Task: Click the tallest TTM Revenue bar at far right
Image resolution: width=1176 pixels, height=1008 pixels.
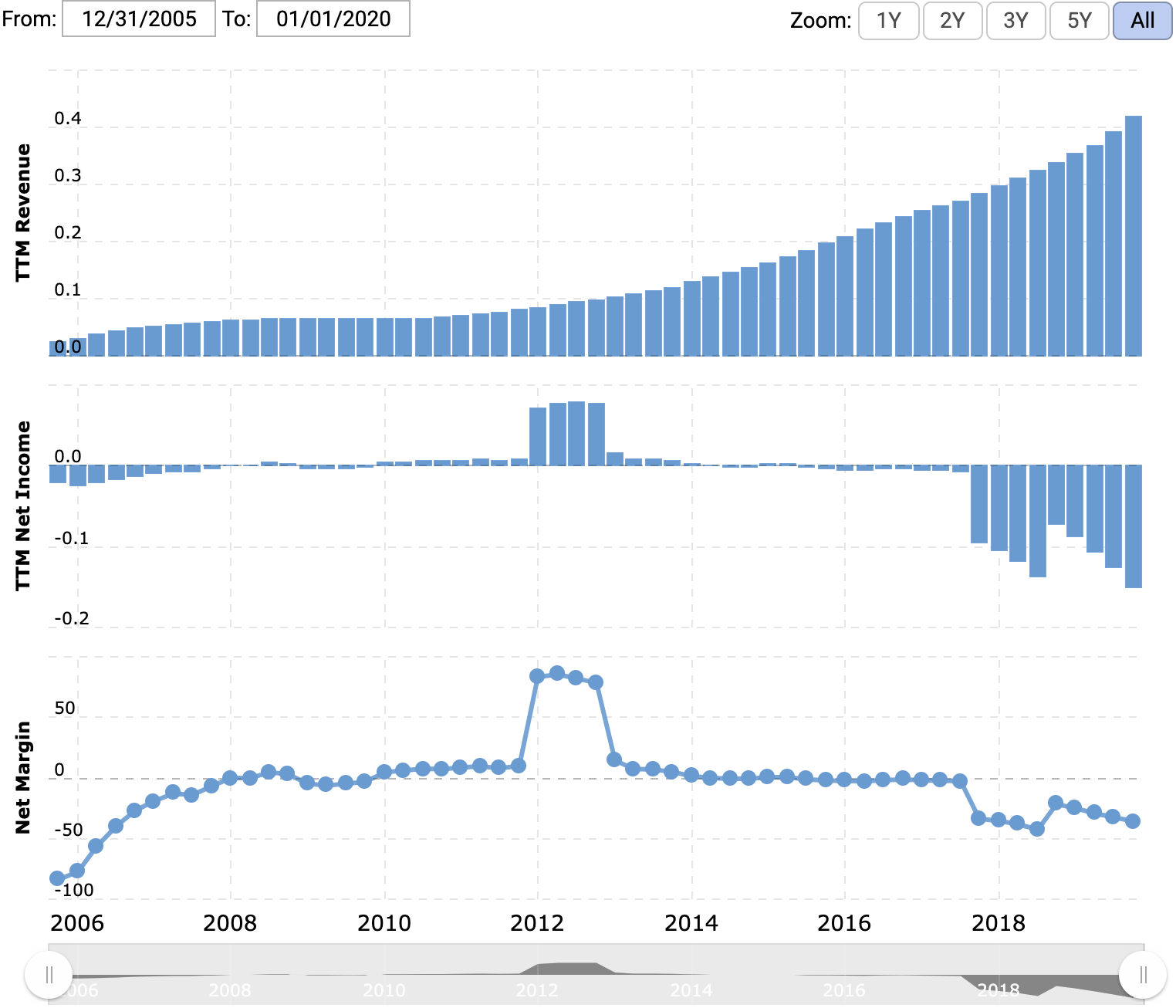Action: [1134, 235]
